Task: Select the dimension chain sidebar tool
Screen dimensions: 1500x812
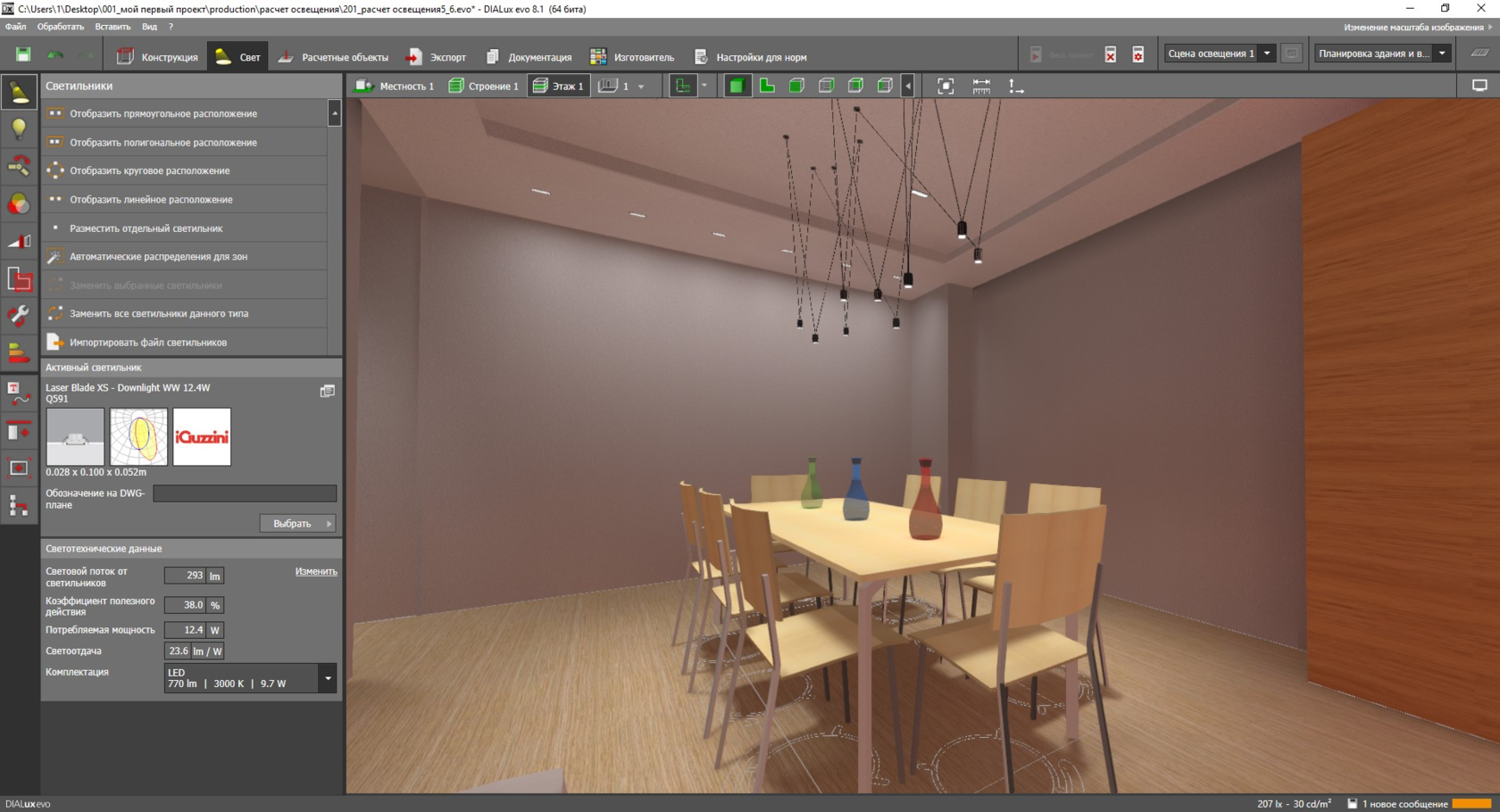Action: (x=19, y=506)
